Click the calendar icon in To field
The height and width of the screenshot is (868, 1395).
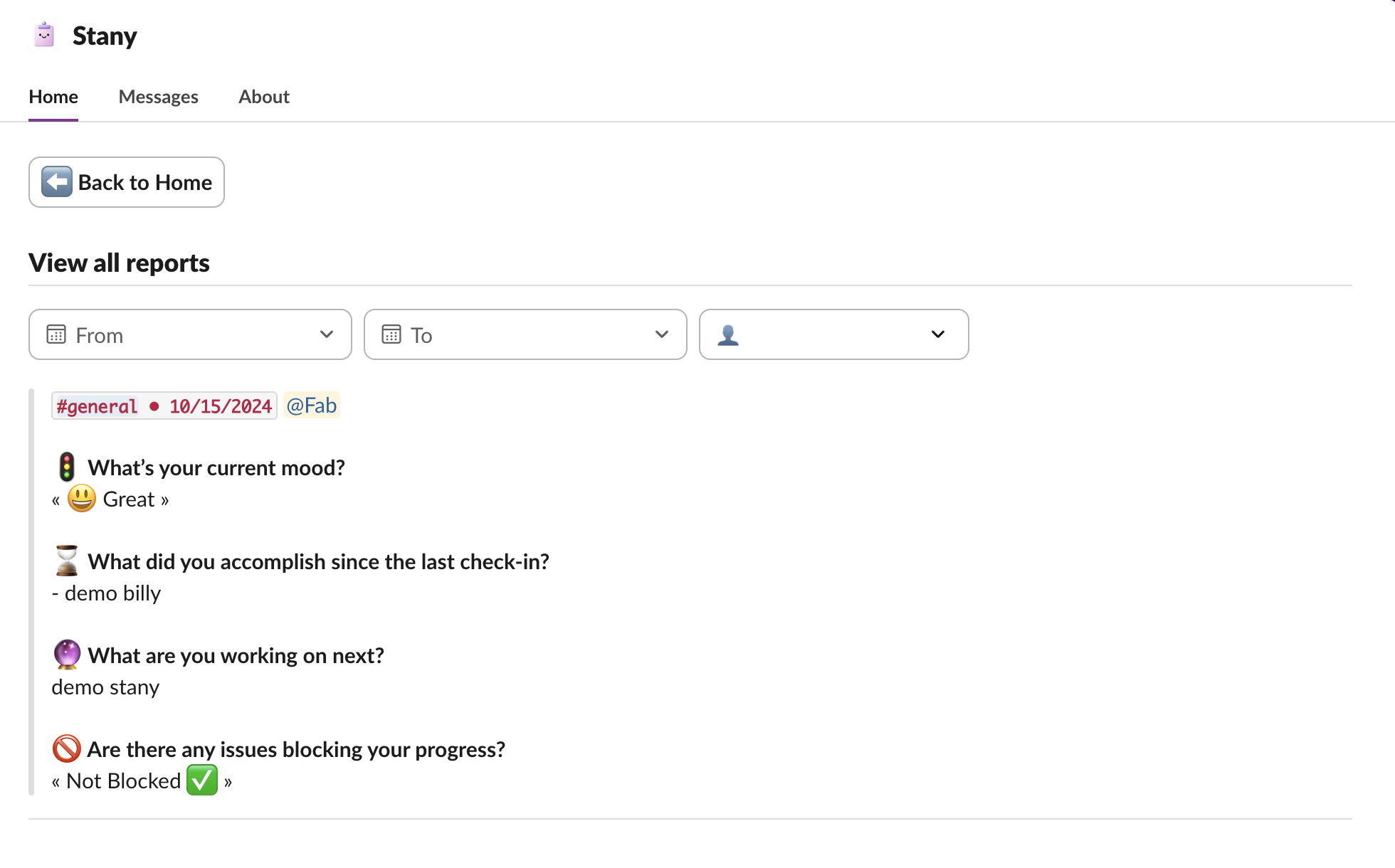391,334
